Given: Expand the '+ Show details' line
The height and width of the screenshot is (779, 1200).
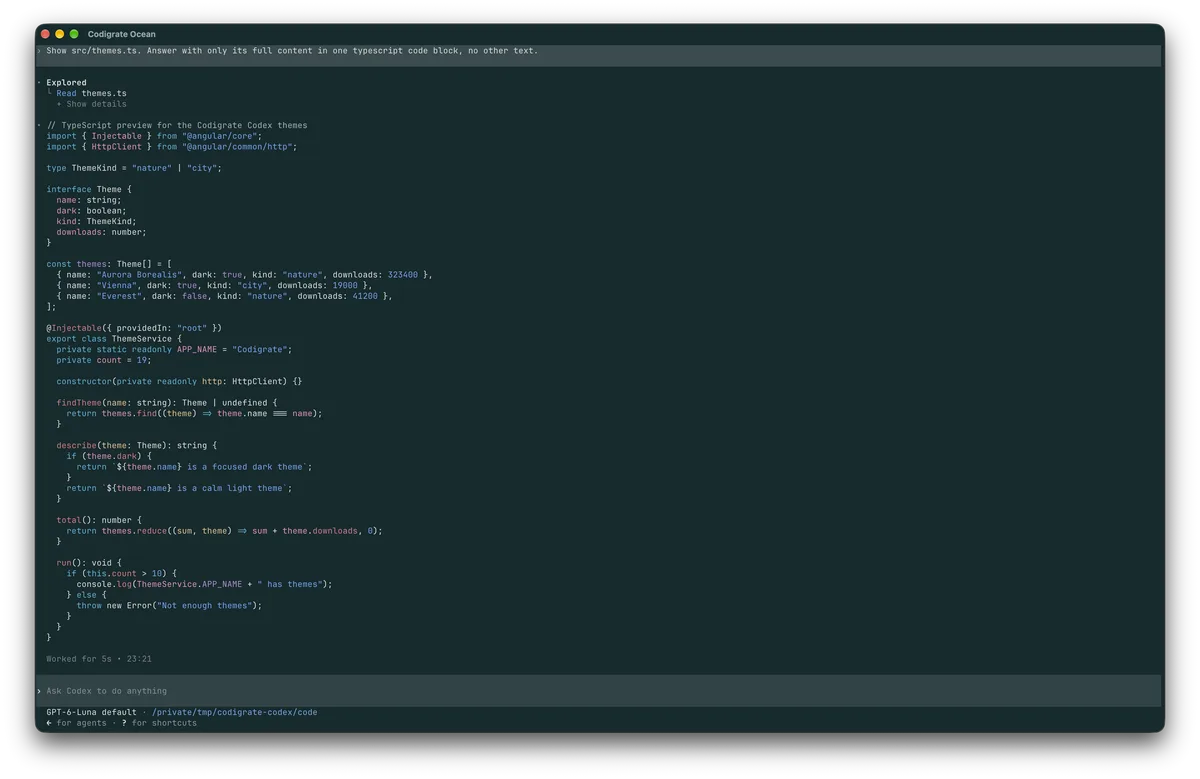Looking at the screenshot, I should click(91, 104).
